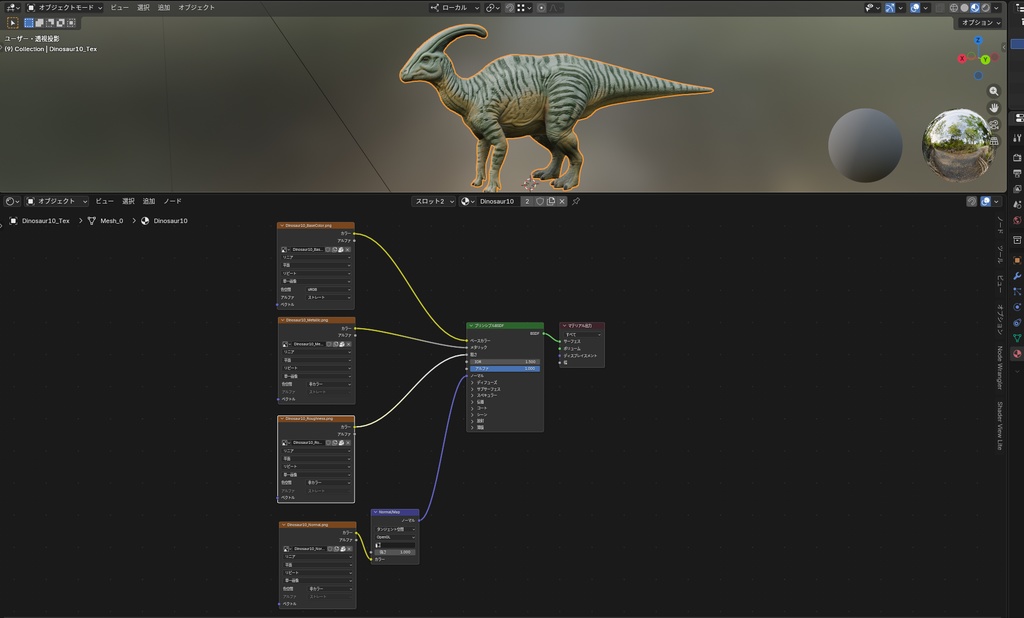
Task: Open the Material properties tab icon
Action: (1017, 353)
